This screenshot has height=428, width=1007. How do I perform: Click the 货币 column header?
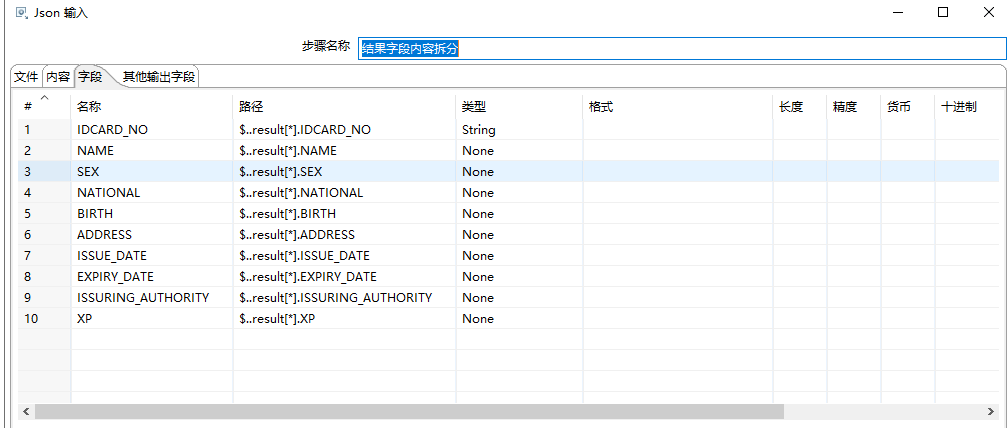907,107
